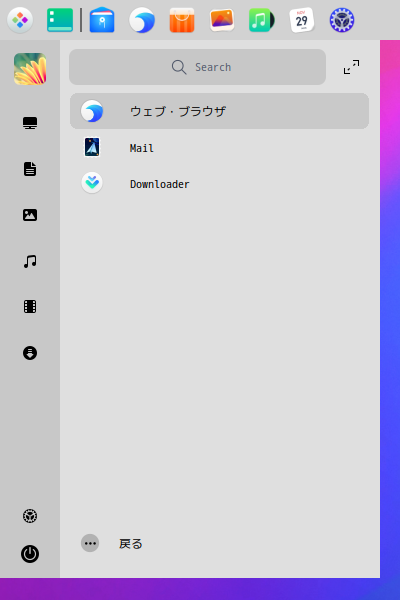Open Computer from the launcher sidebar

pos(30,123)
